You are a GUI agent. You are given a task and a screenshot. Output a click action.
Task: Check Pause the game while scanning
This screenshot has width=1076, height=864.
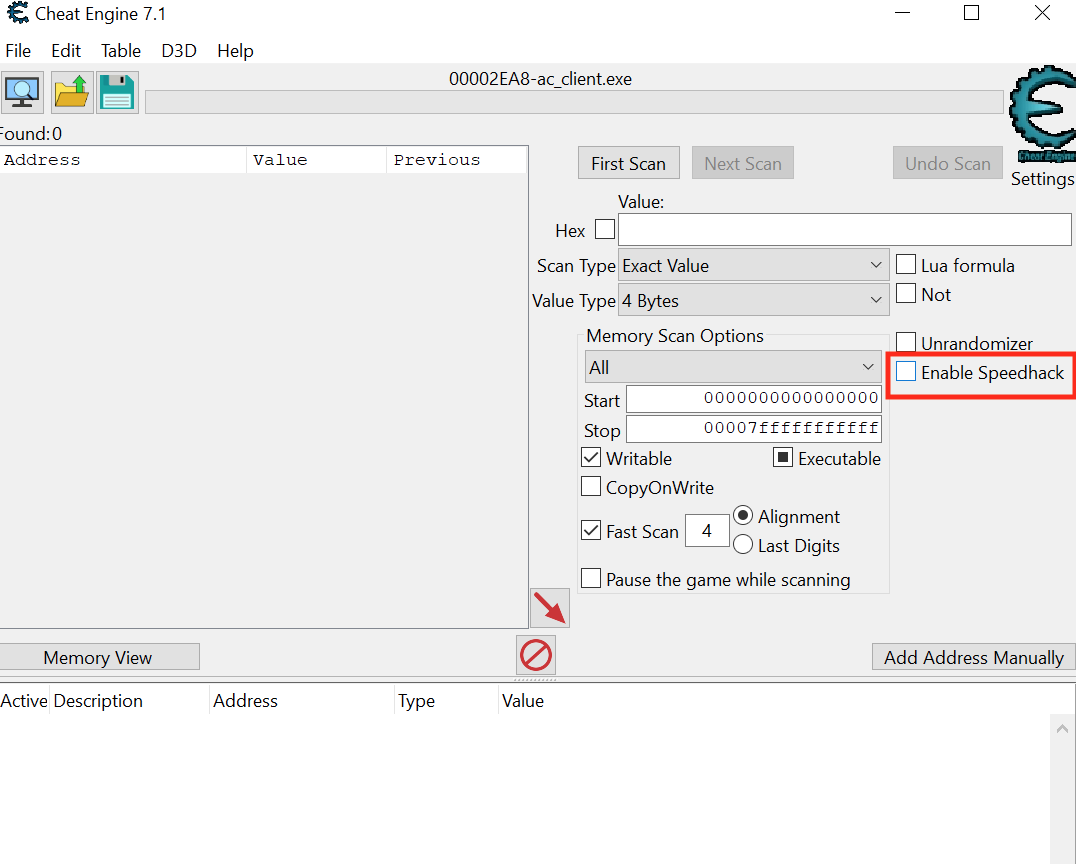[591, 578]
